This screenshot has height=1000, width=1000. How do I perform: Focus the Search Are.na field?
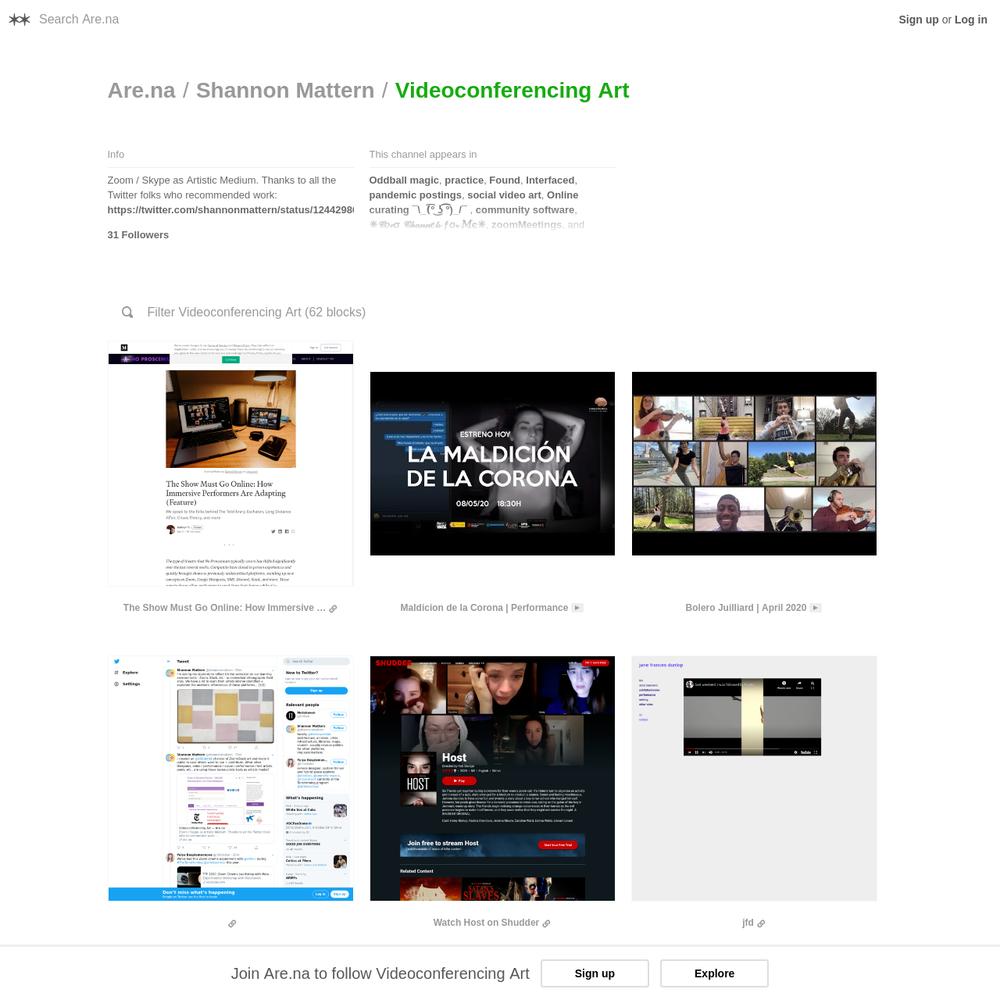pos(79,20)
